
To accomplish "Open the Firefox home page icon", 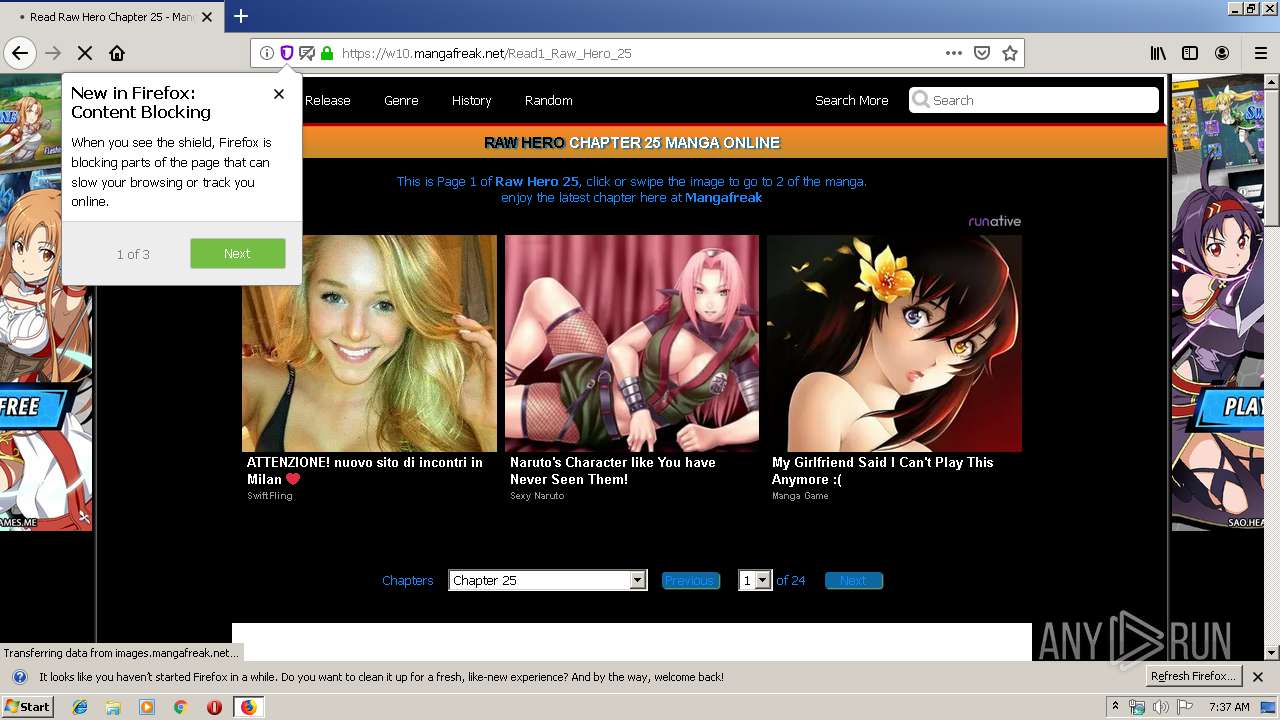I will click(x=117, y=53).
